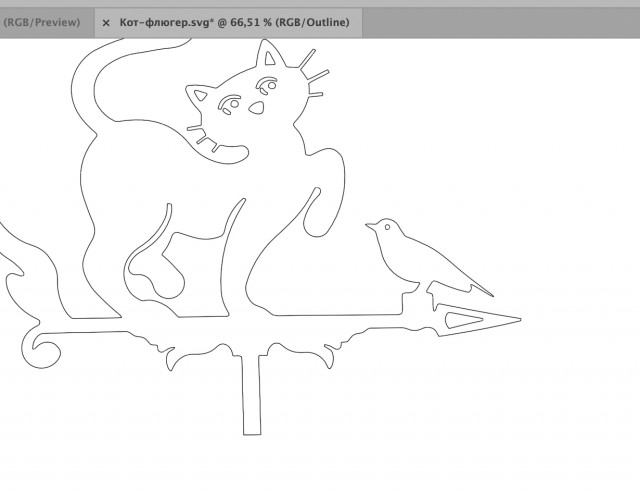Select the bird's beak outline
Screen dimensions: 640x492
(368, 227)
